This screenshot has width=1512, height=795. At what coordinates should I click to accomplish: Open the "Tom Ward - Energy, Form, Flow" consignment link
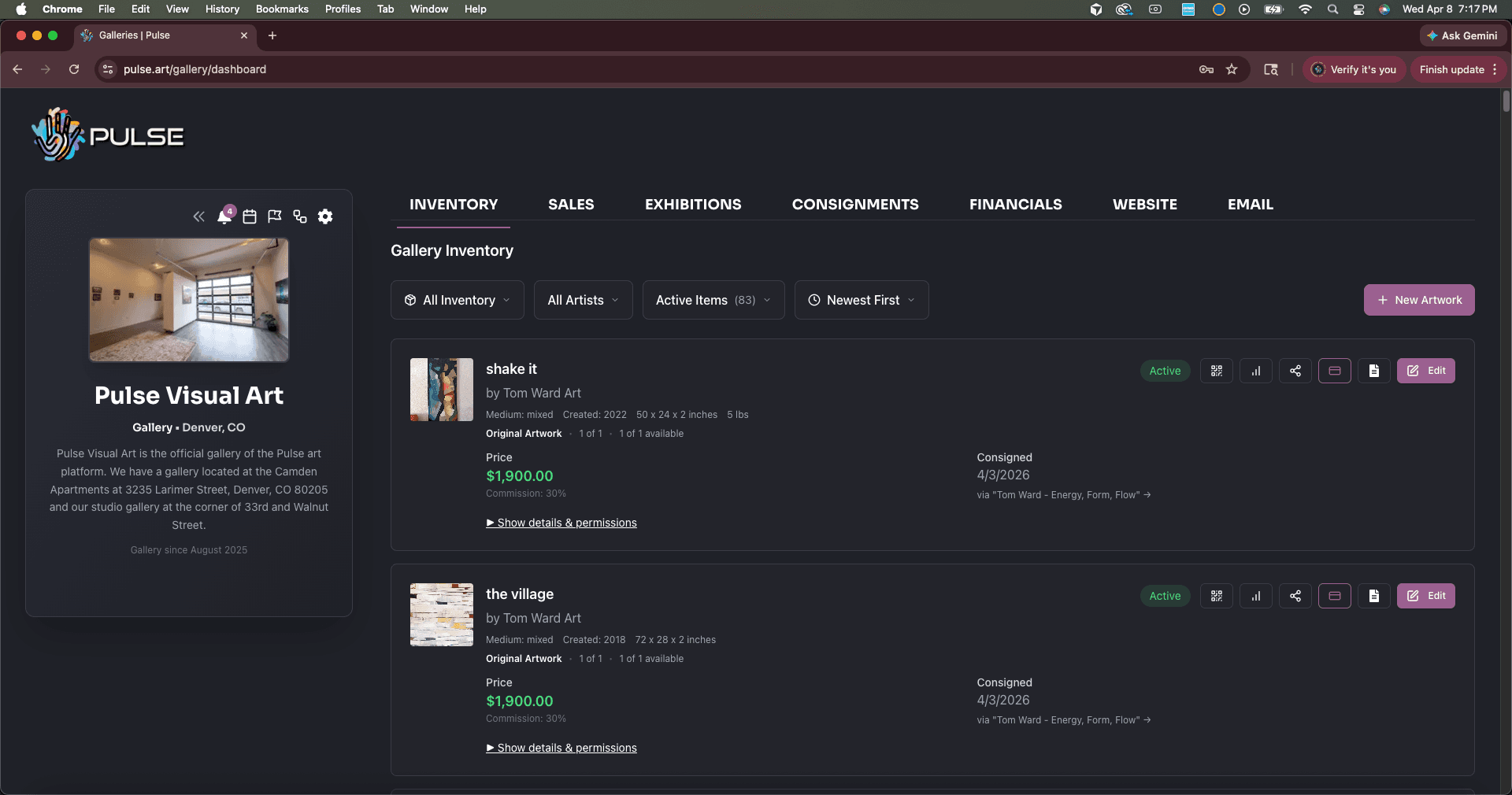pyautogui.click(x=1063, y=495)
